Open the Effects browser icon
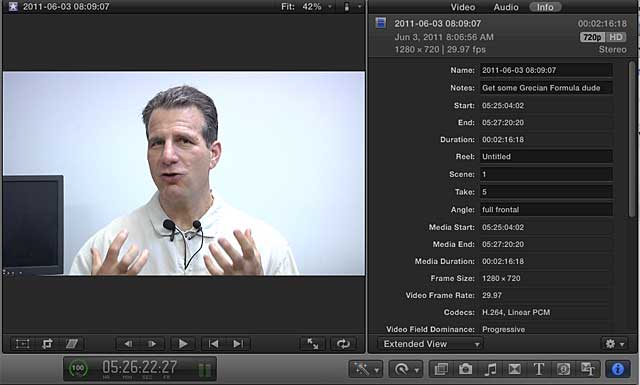This screenshot has width=640, height=385. [x=441, y=369]
